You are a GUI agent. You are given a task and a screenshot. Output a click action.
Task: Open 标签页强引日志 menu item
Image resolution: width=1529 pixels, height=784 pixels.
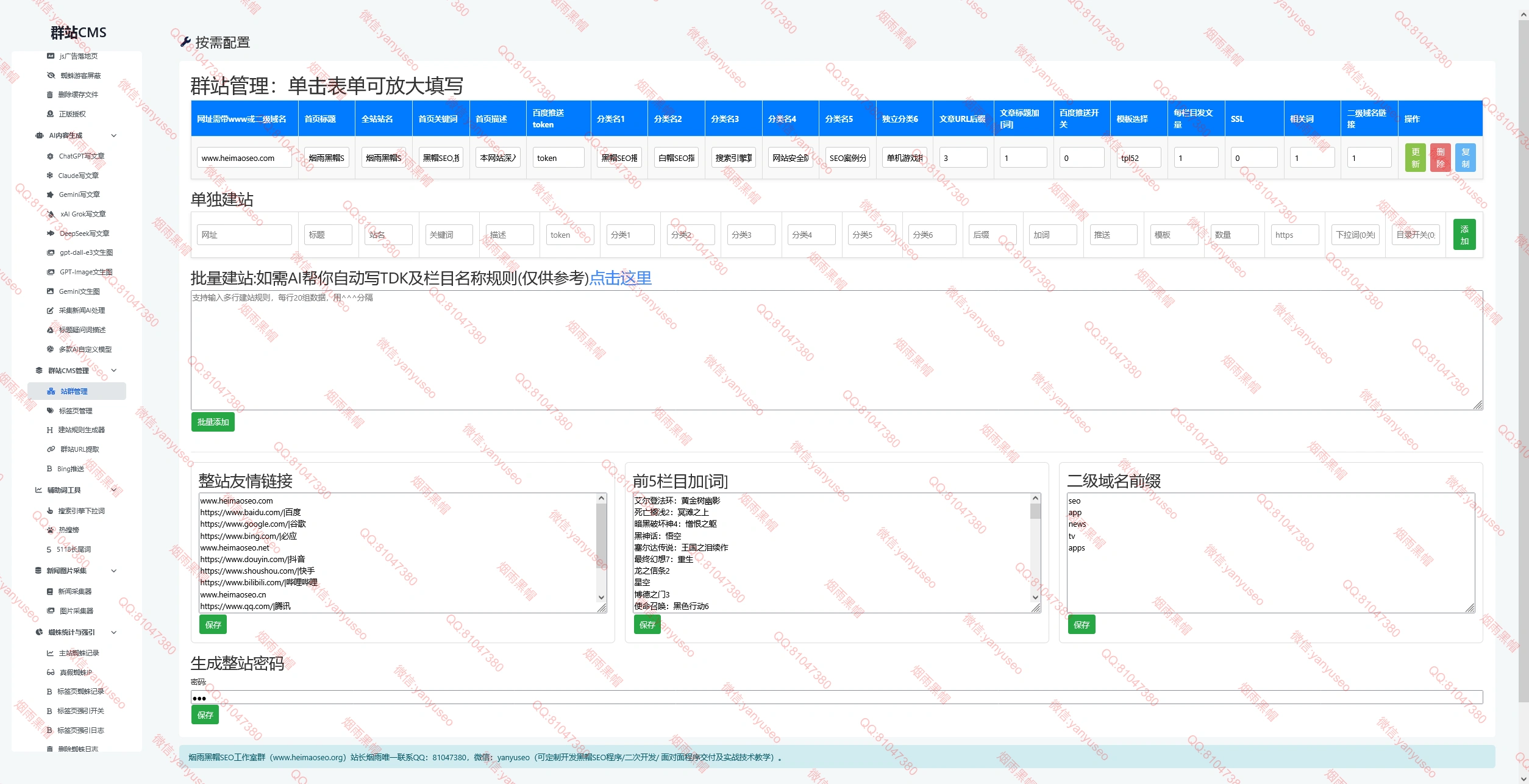click(x=77, y=730)
